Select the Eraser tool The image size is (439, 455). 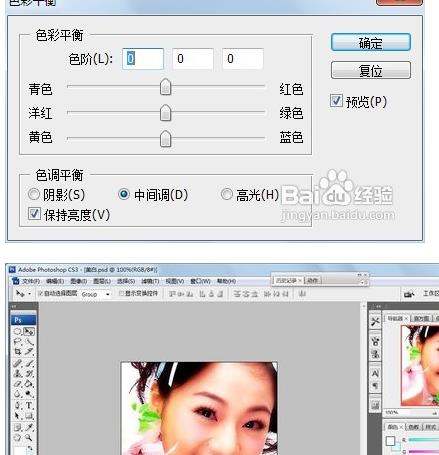point(18,384)
